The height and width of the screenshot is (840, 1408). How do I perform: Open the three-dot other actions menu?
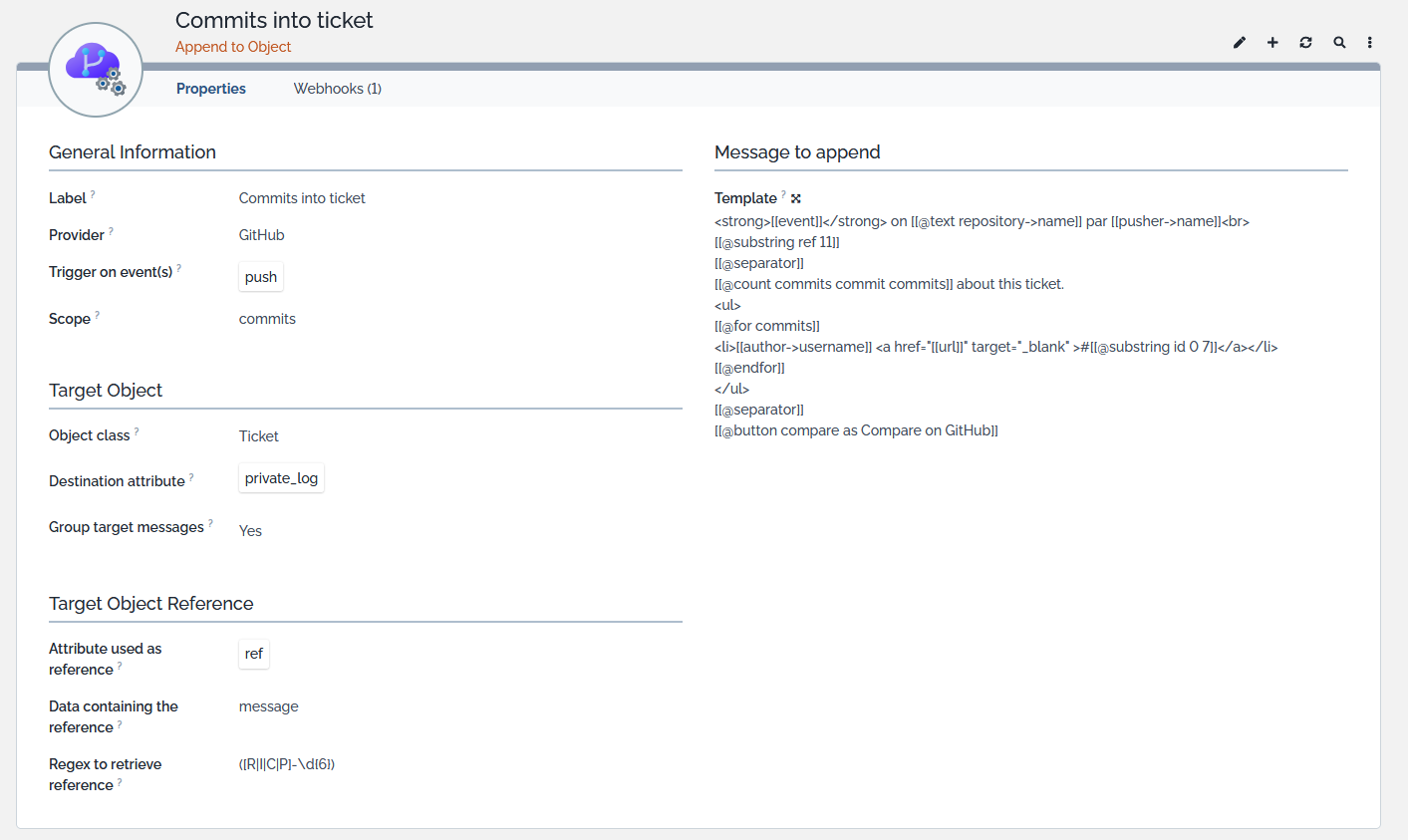(x=1370, y=43)
